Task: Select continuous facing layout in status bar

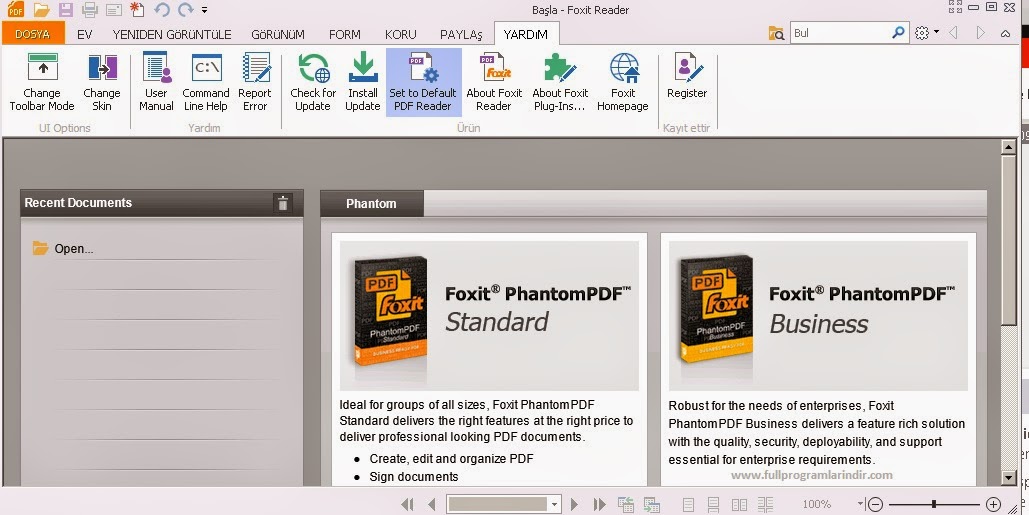Action: 765,505
